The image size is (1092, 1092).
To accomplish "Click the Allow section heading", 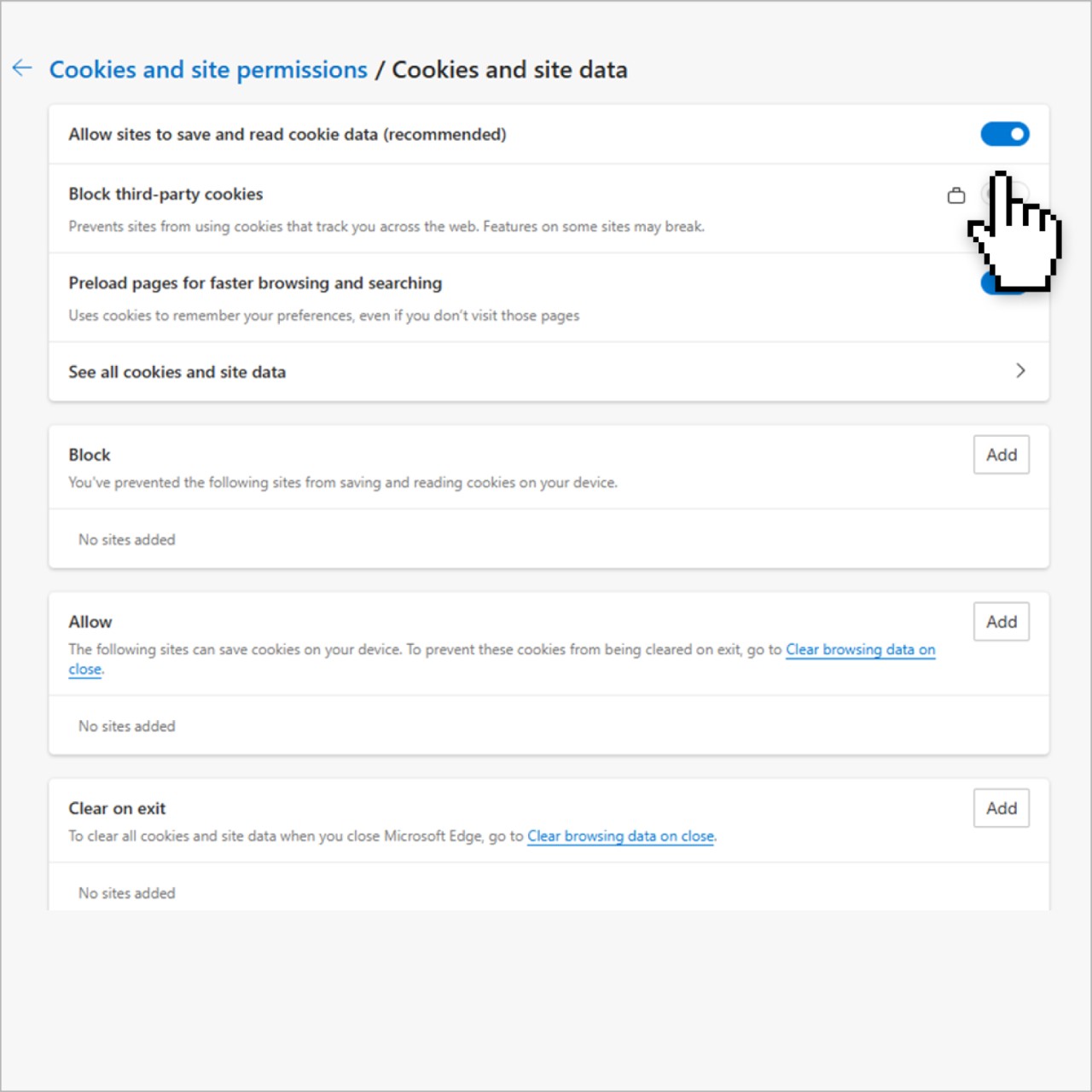I will click(90, 622).
